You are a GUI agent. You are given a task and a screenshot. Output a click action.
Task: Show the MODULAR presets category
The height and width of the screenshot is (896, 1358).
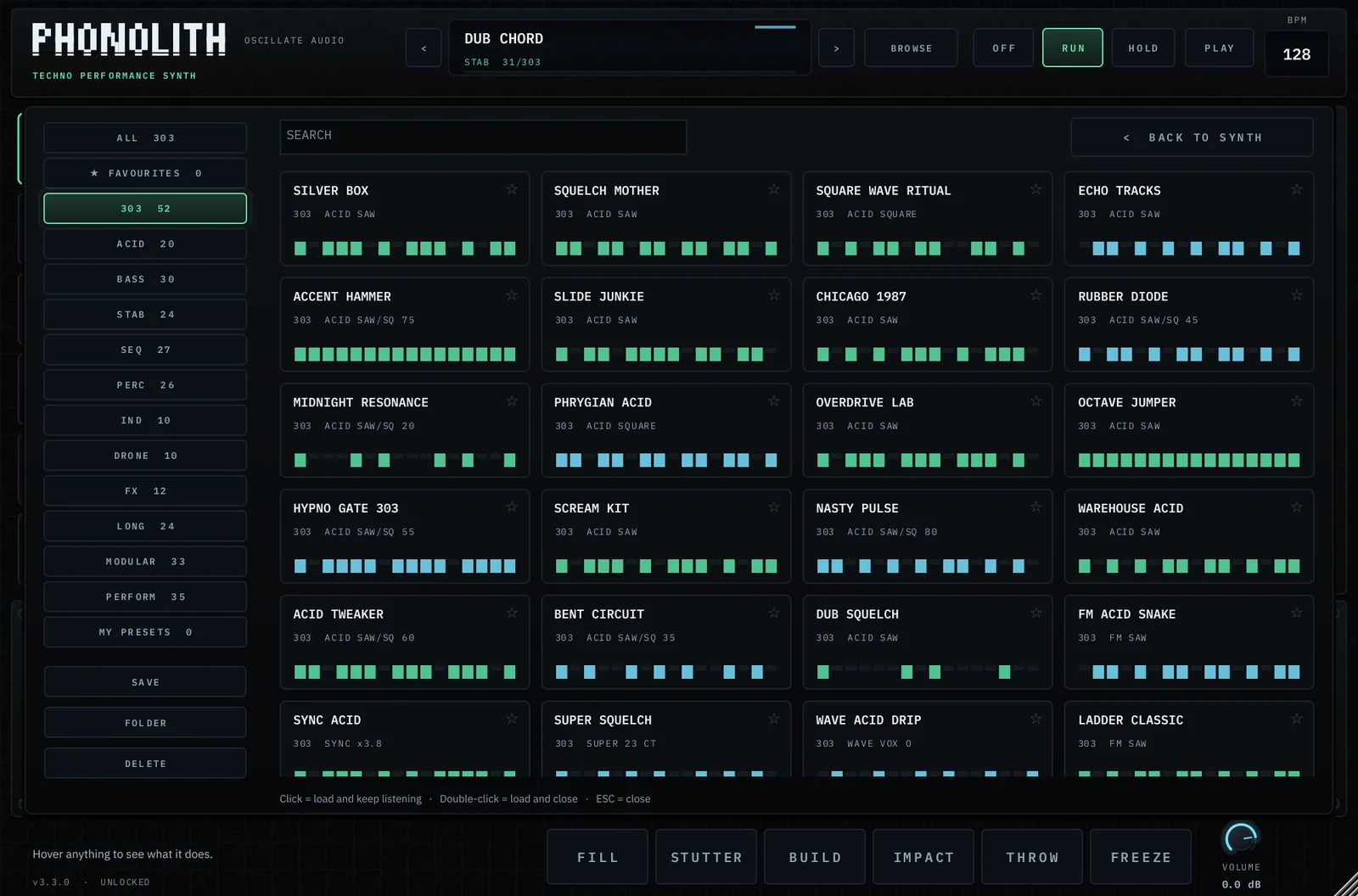tap(145, 562)
